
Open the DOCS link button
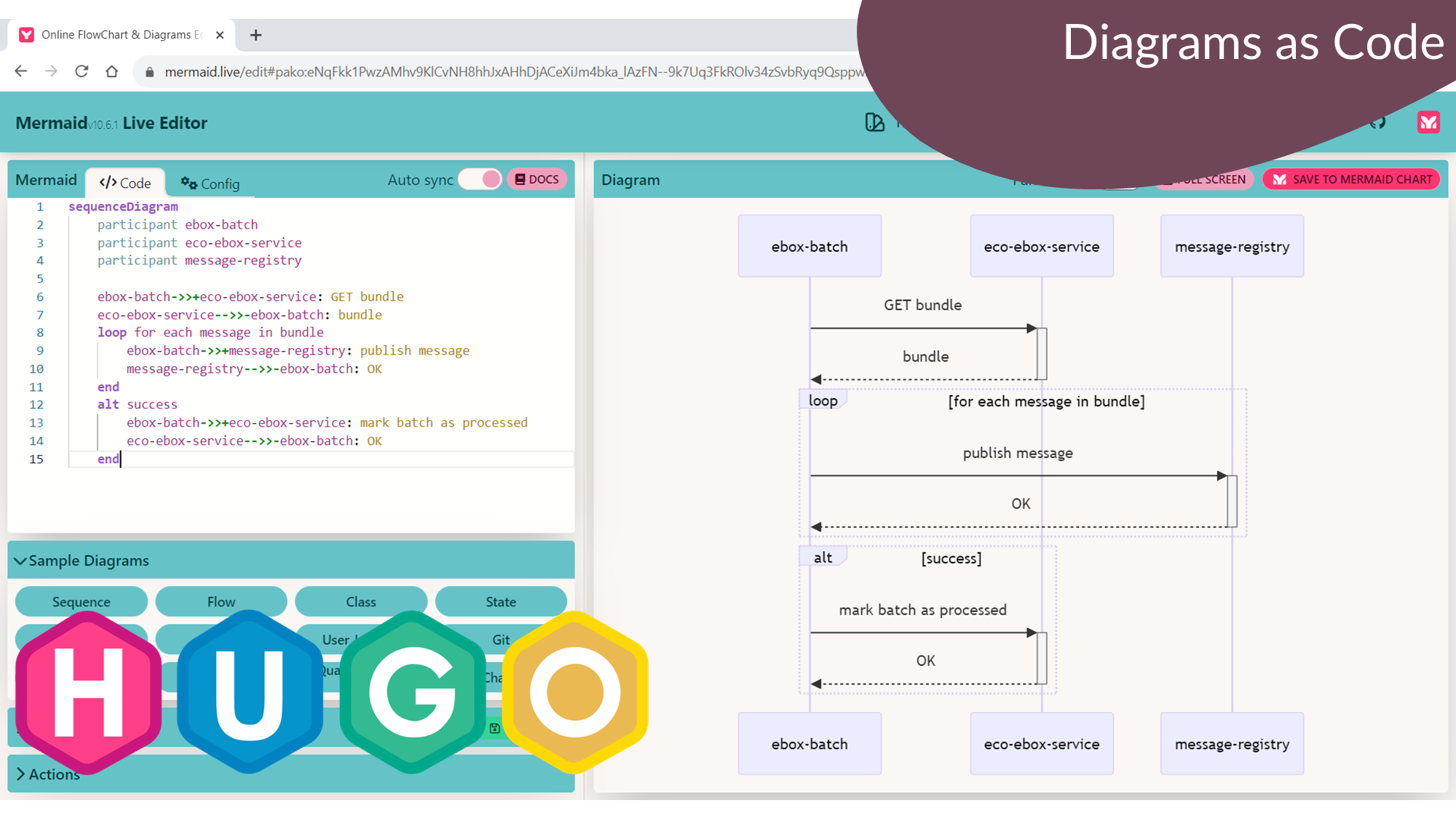pyautogui.click(x=537, y=179)
